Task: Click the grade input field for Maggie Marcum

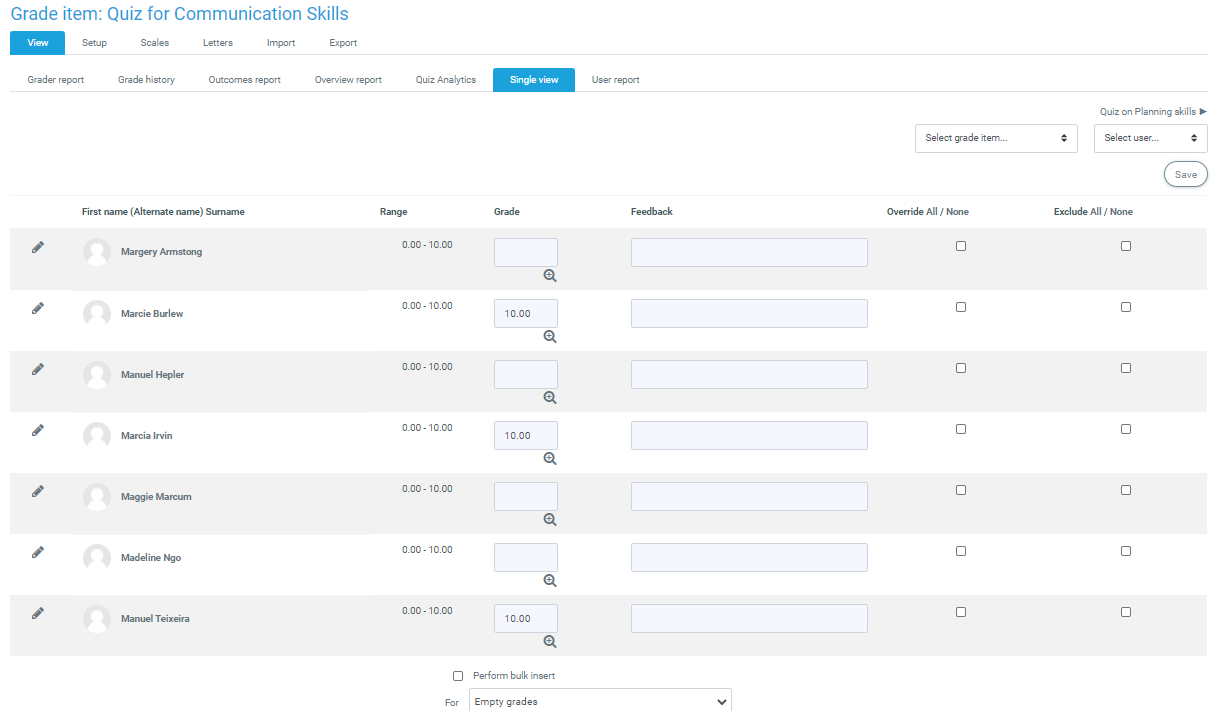Action: 526,497
